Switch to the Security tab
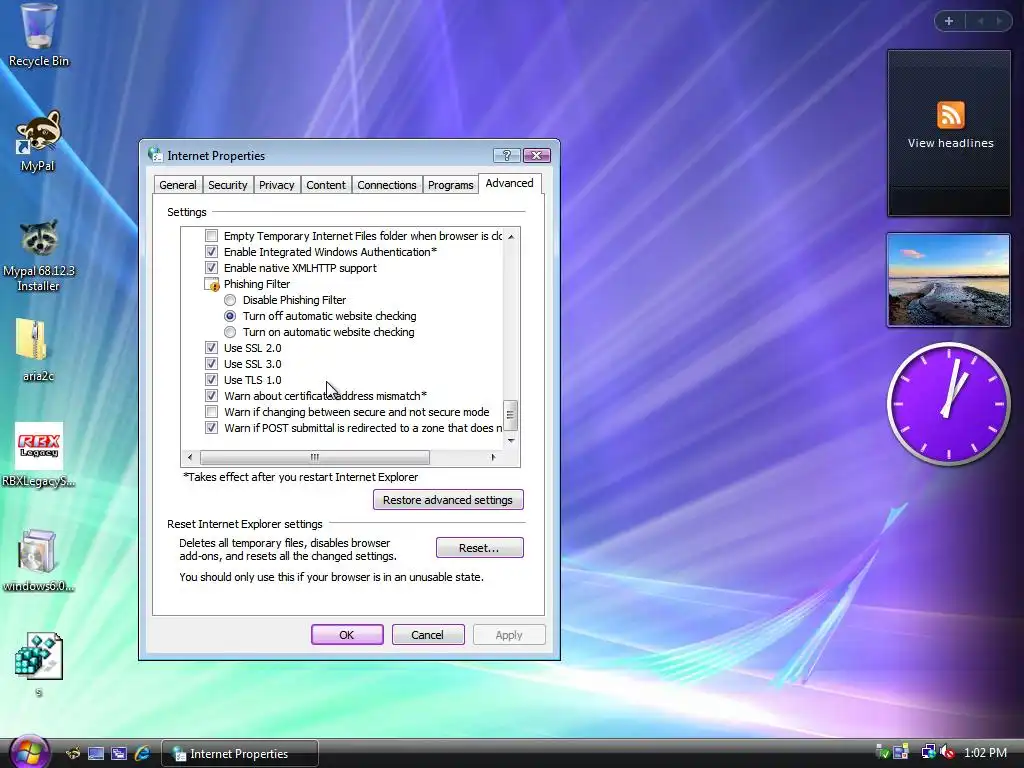 pos(227,185)
